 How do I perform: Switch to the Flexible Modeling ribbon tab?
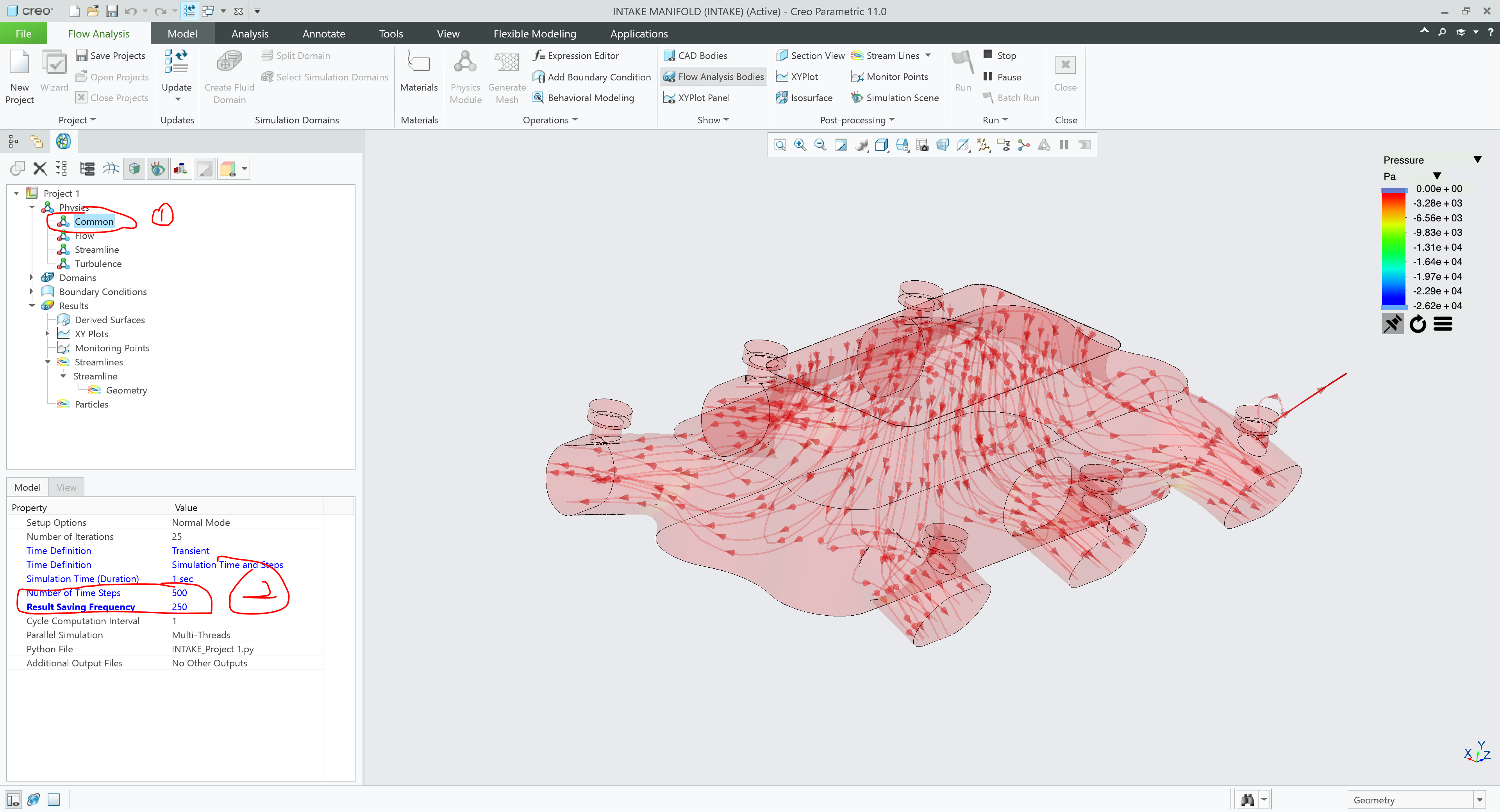tap(534, 33)
